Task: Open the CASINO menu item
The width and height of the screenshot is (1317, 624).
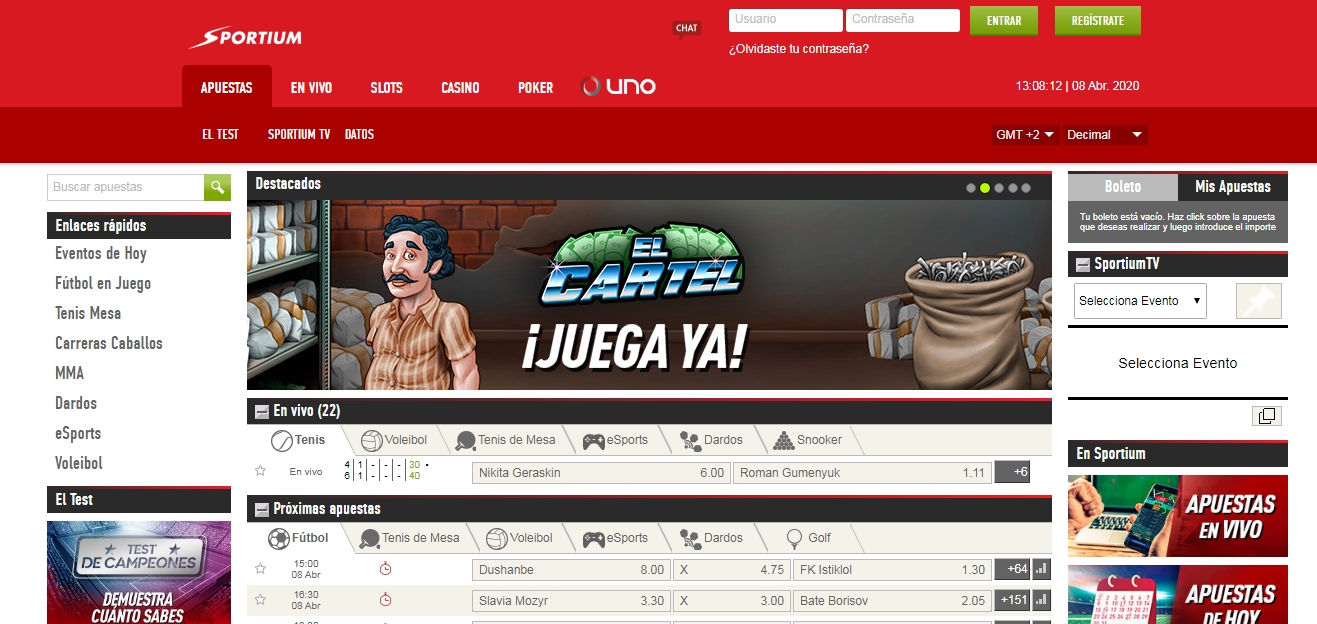Action: [x=460, y=88]
